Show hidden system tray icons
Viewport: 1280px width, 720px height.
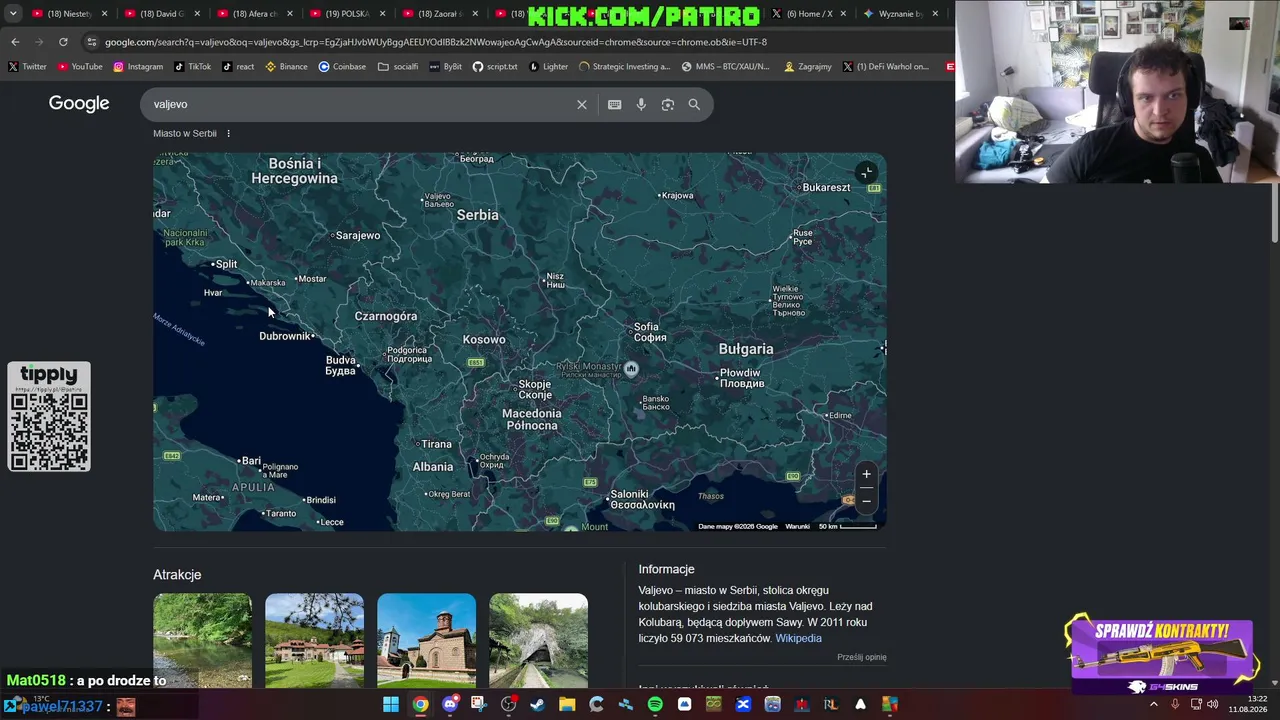coord(1154,704)
